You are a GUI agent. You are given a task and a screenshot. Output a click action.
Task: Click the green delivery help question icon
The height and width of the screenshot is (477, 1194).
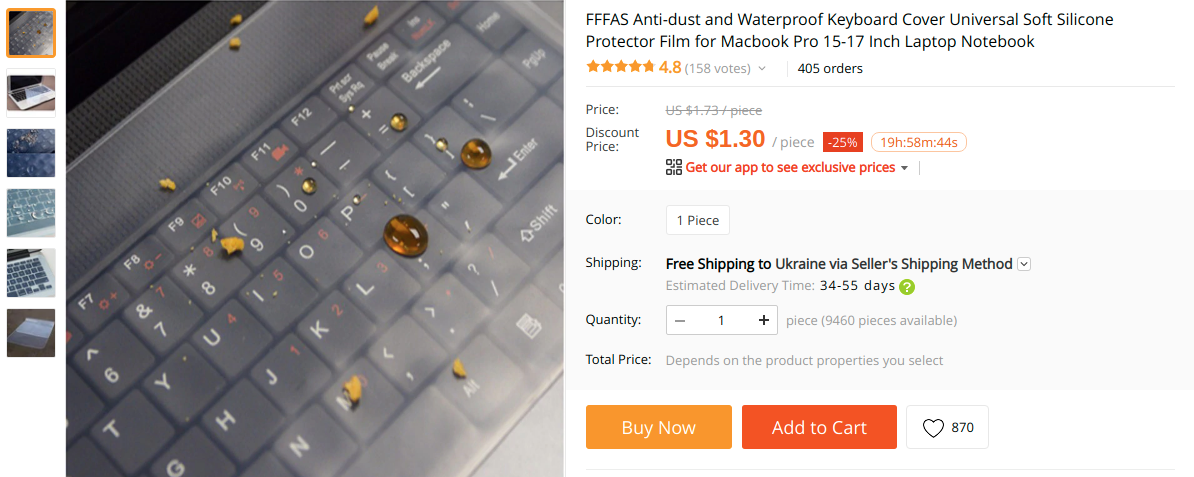pos(907,287)
